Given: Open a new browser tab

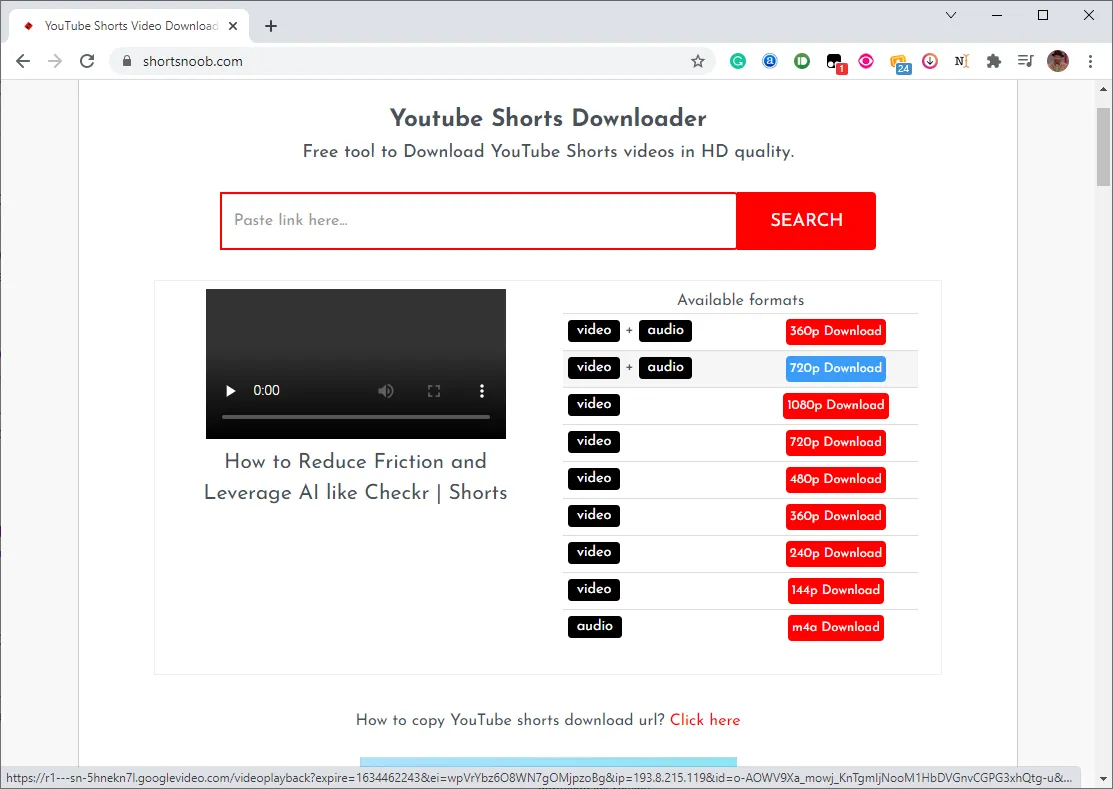Looking at the screenshot, I should [270, 26].
